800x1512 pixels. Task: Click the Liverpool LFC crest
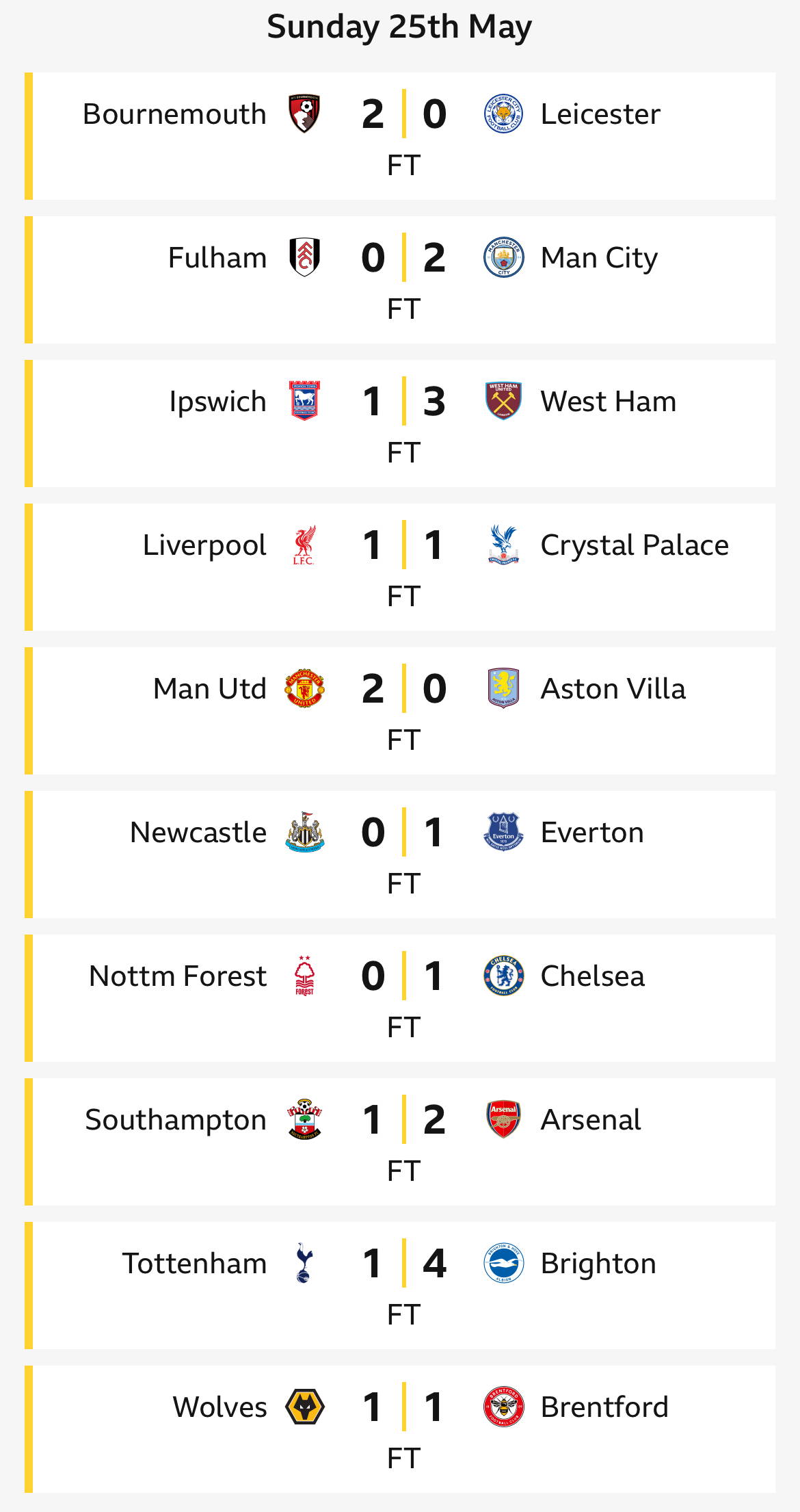click(x=304, y=545)
